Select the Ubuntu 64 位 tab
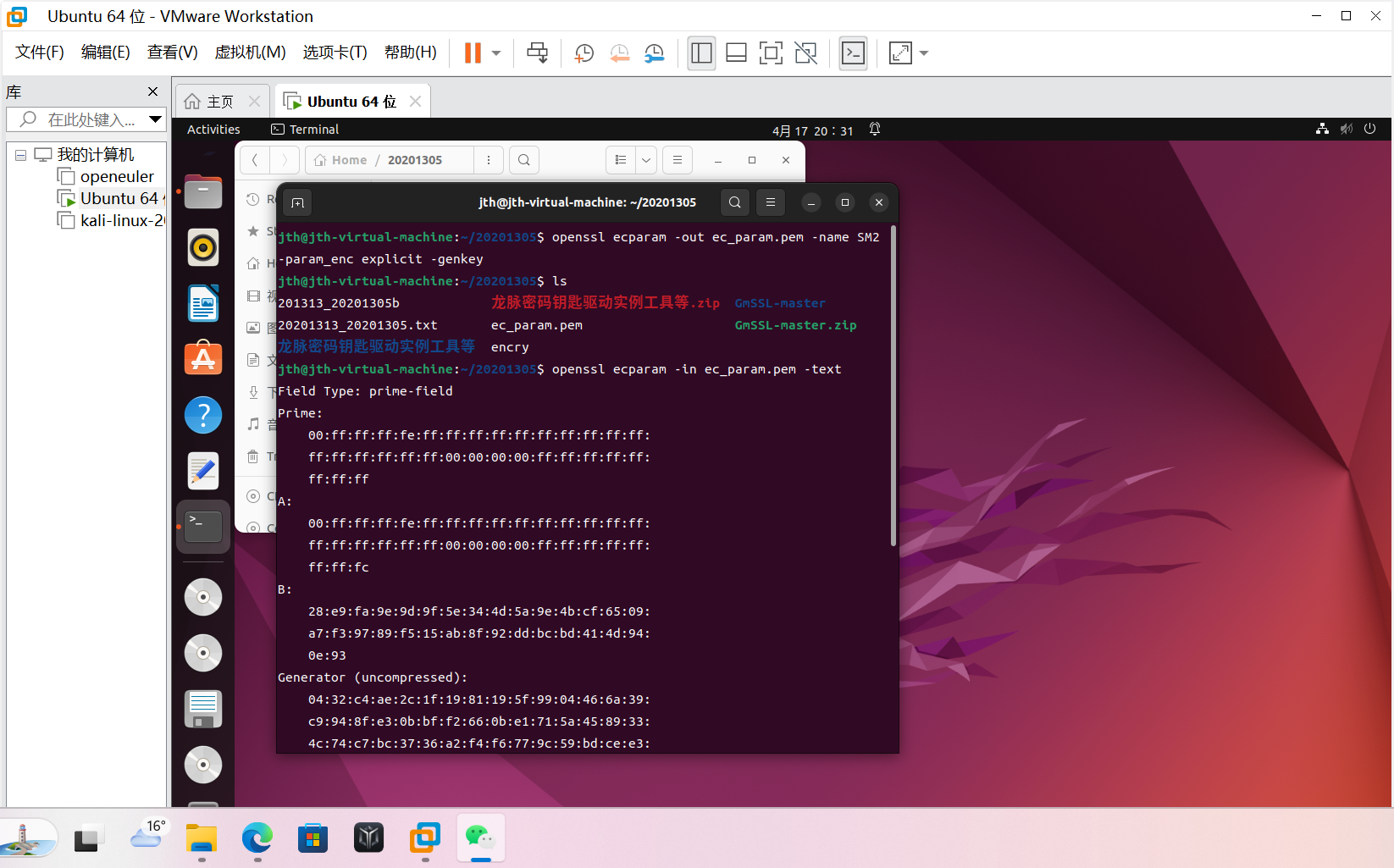Image resolution: width=1394 pixels, height=868 pixels. tap(351, 102)
